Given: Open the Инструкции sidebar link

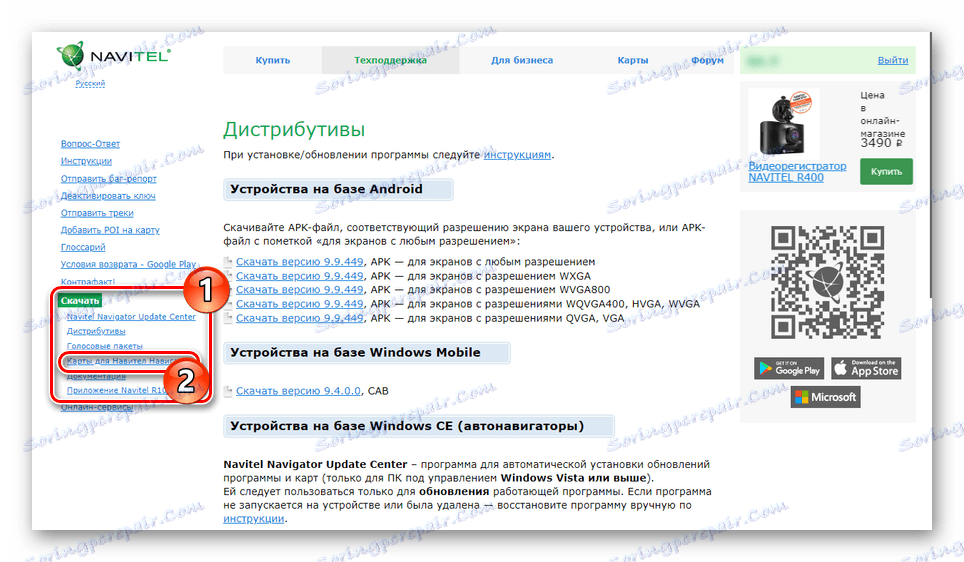Looking at the screenshot, I should click(x=86, y=161).
